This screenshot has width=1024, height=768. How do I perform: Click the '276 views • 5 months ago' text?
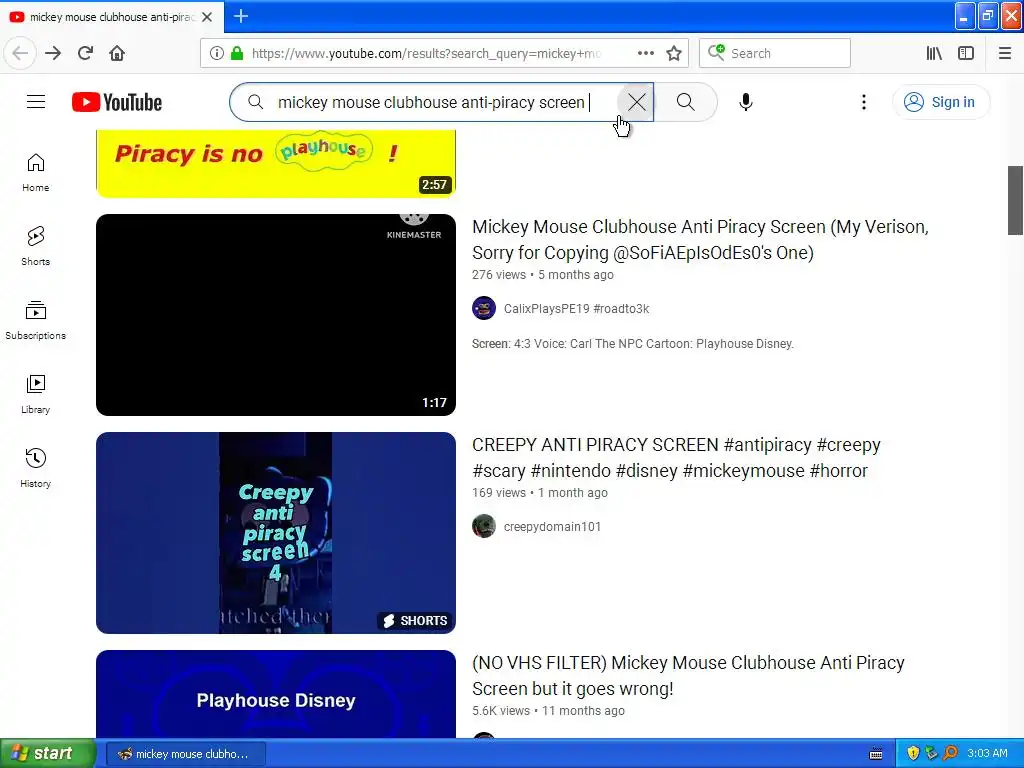click(543, 274)
